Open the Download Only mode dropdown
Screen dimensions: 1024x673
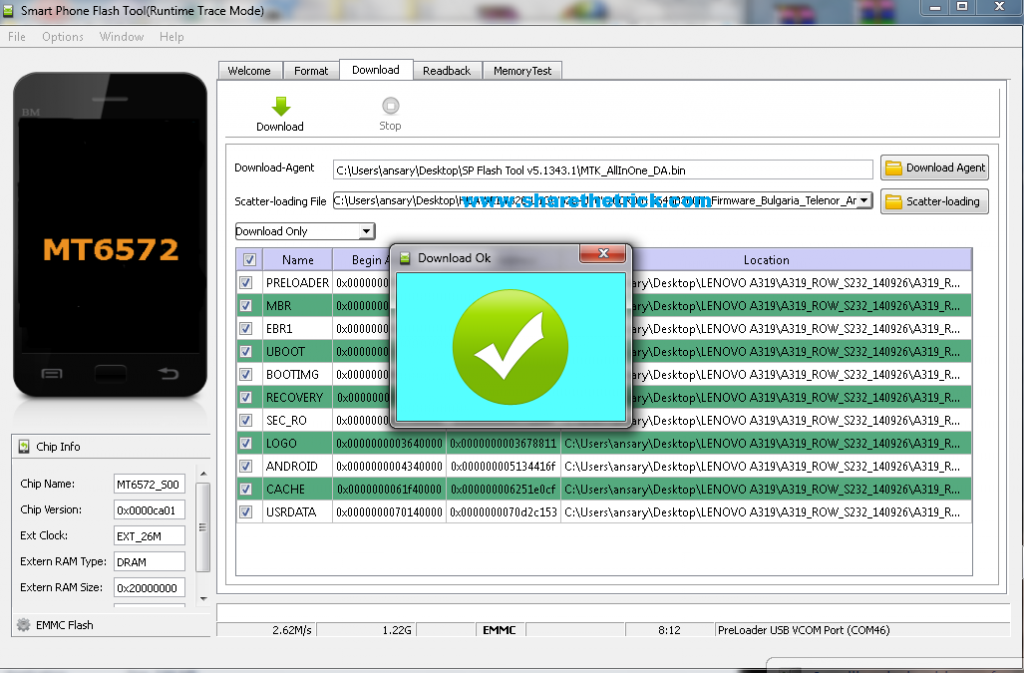click(x=366, y=231)
